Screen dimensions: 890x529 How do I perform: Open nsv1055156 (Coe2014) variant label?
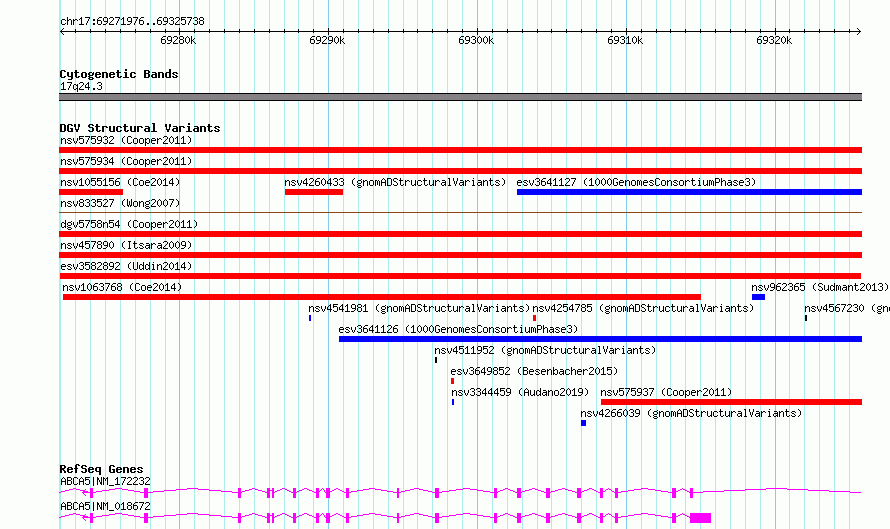click(120, 182)
